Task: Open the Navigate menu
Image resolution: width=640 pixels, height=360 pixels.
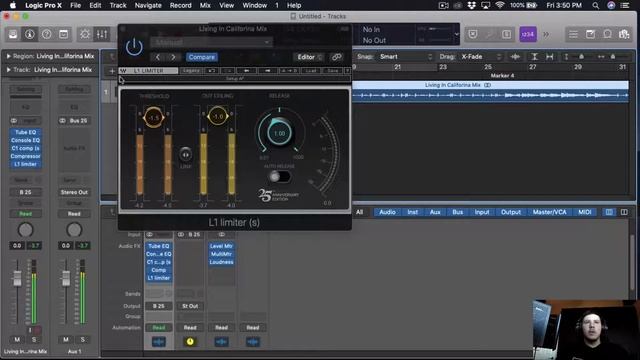Action: (148, 5)
